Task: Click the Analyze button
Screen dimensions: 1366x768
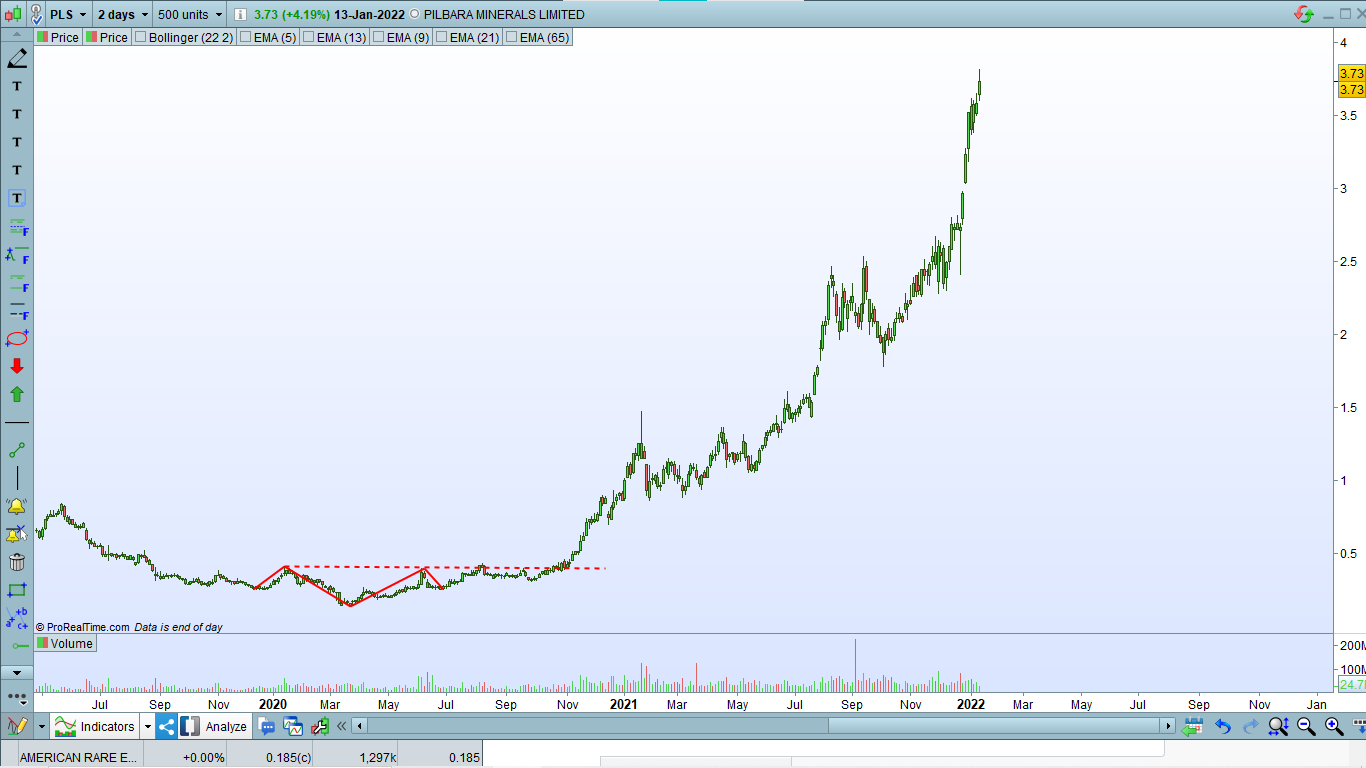Action: tap(215, 727)
